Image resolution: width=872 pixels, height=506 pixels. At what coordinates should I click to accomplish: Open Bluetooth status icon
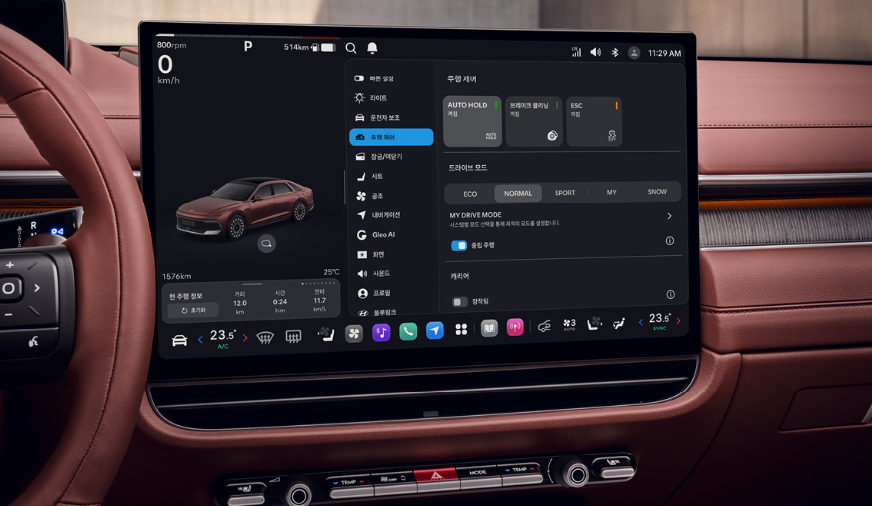click(615, 52)
